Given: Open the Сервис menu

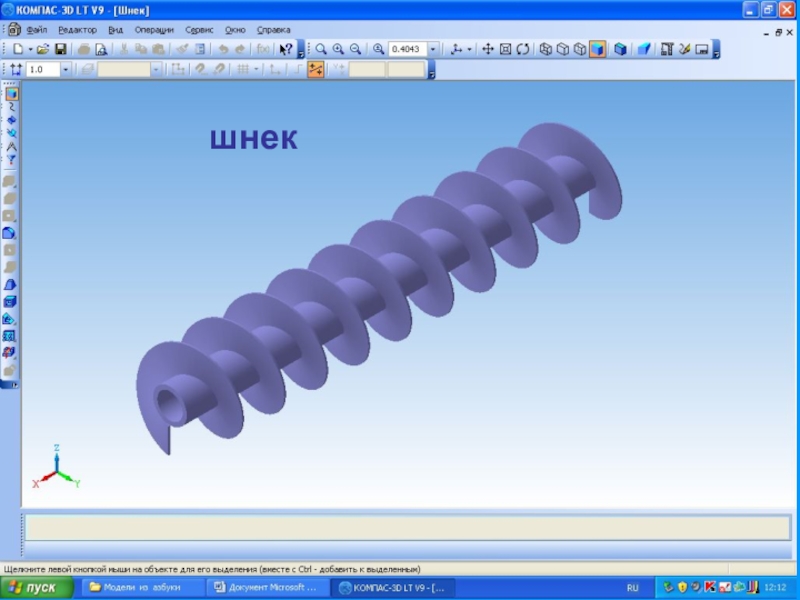Looking at the screenshot, I should (199, 30).
